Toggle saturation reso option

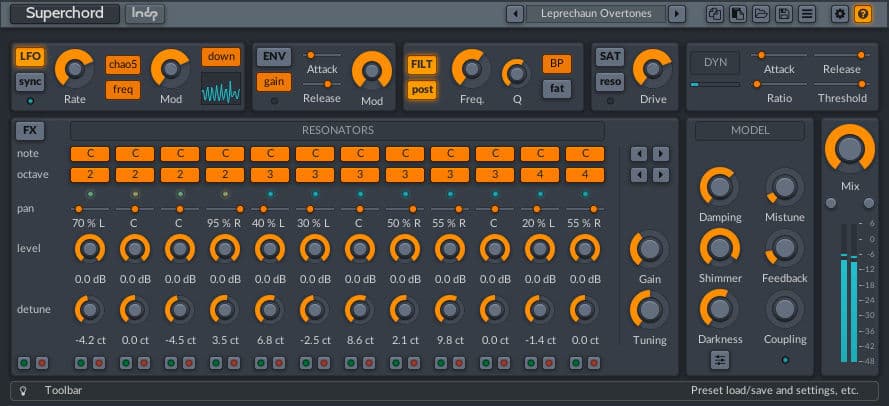coord(610,82)
